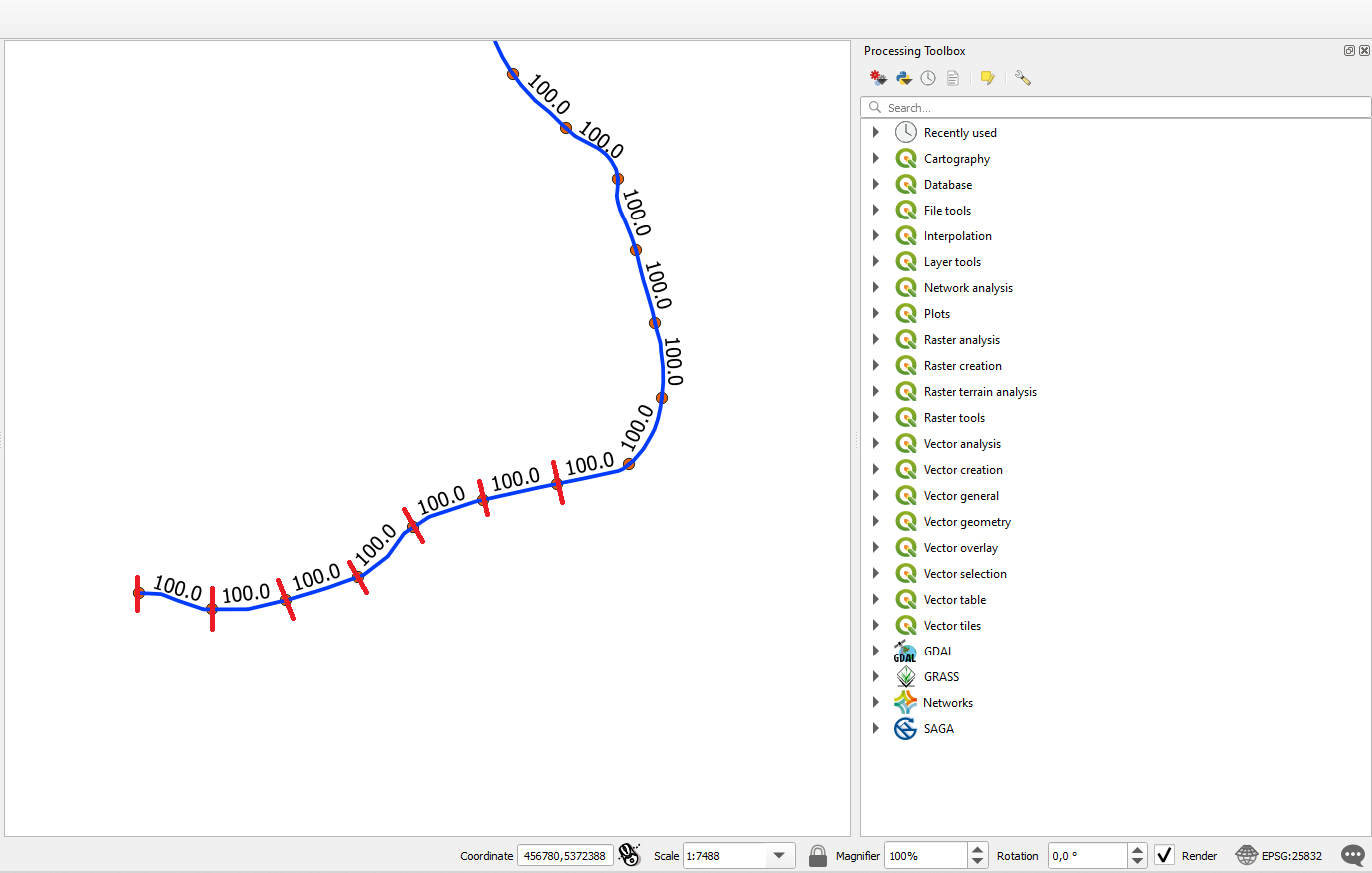Click the GDAL provider icon
This screenshot has height=873, width=1372.
[906, 652]
